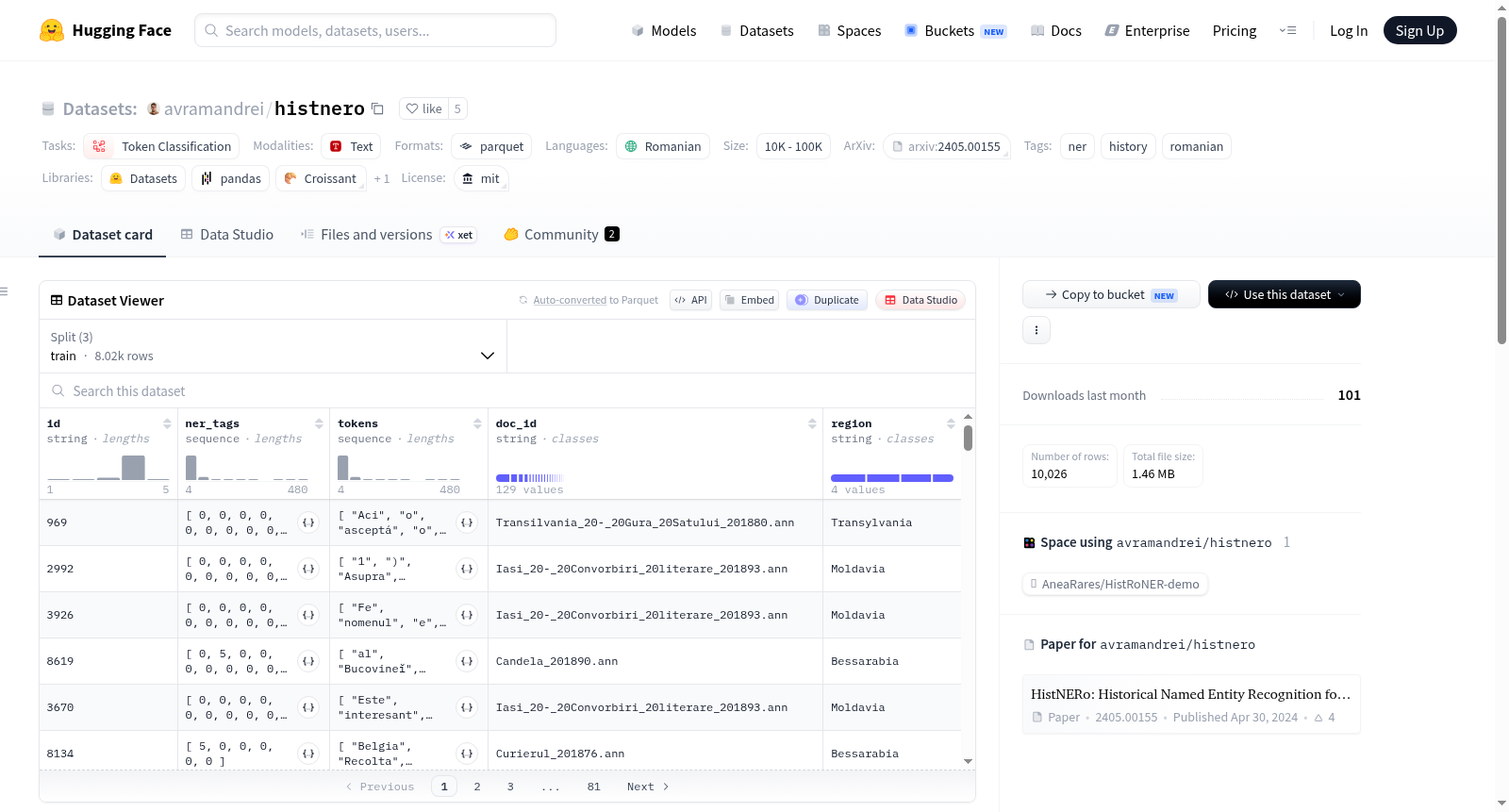Copy dataset name histnero with copy icon

377,108
